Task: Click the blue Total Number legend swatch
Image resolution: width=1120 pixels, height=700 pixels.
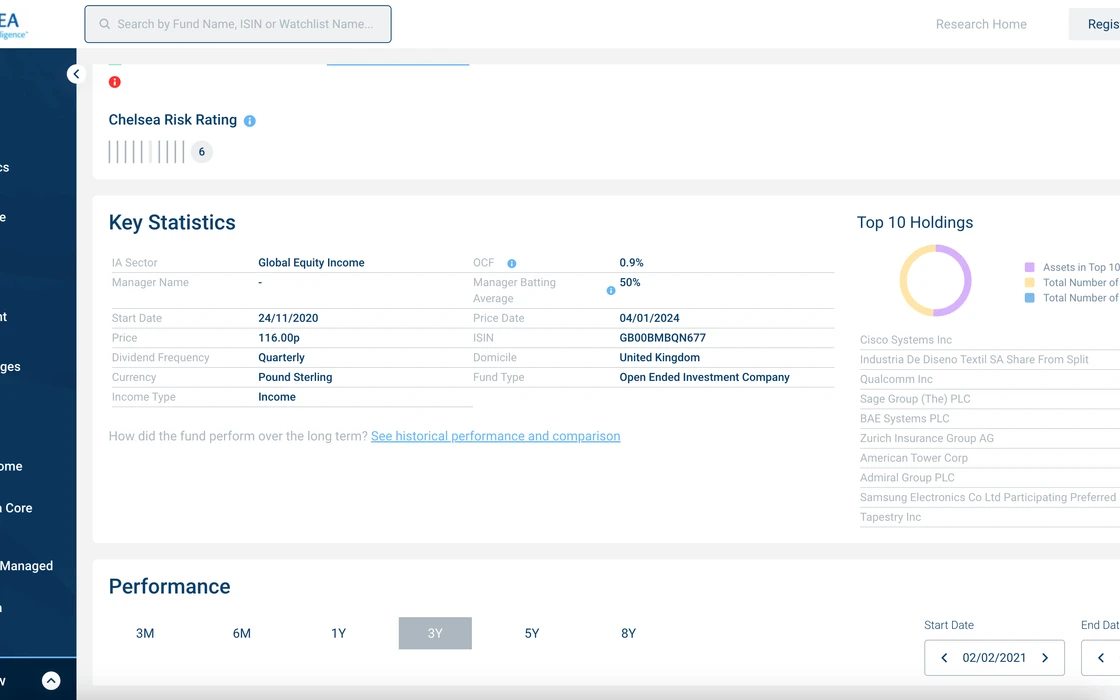Action: click(x=1029, y=298)
